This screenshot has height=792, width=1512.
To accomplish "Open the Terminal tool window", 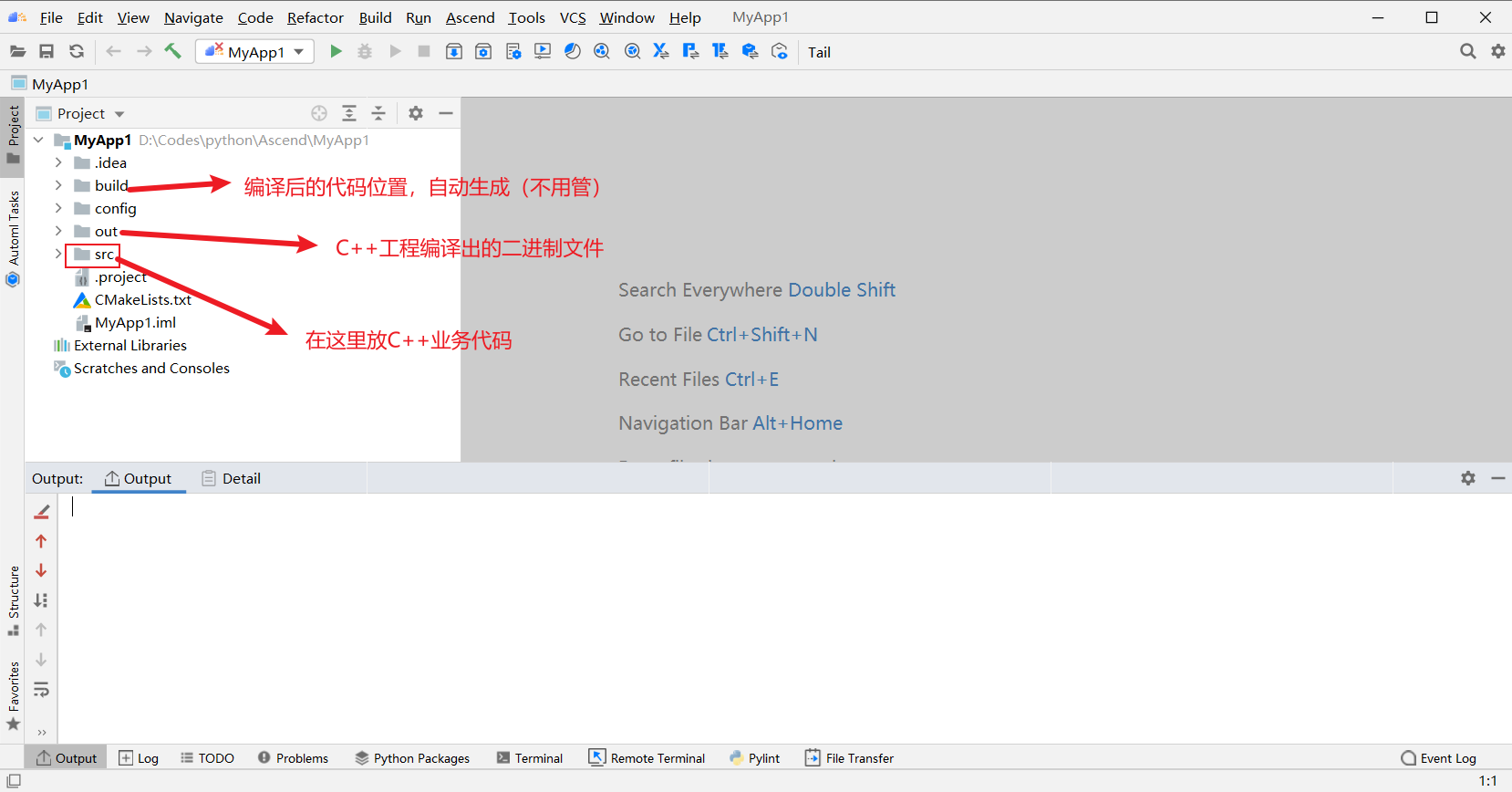I will pos(530,758).
